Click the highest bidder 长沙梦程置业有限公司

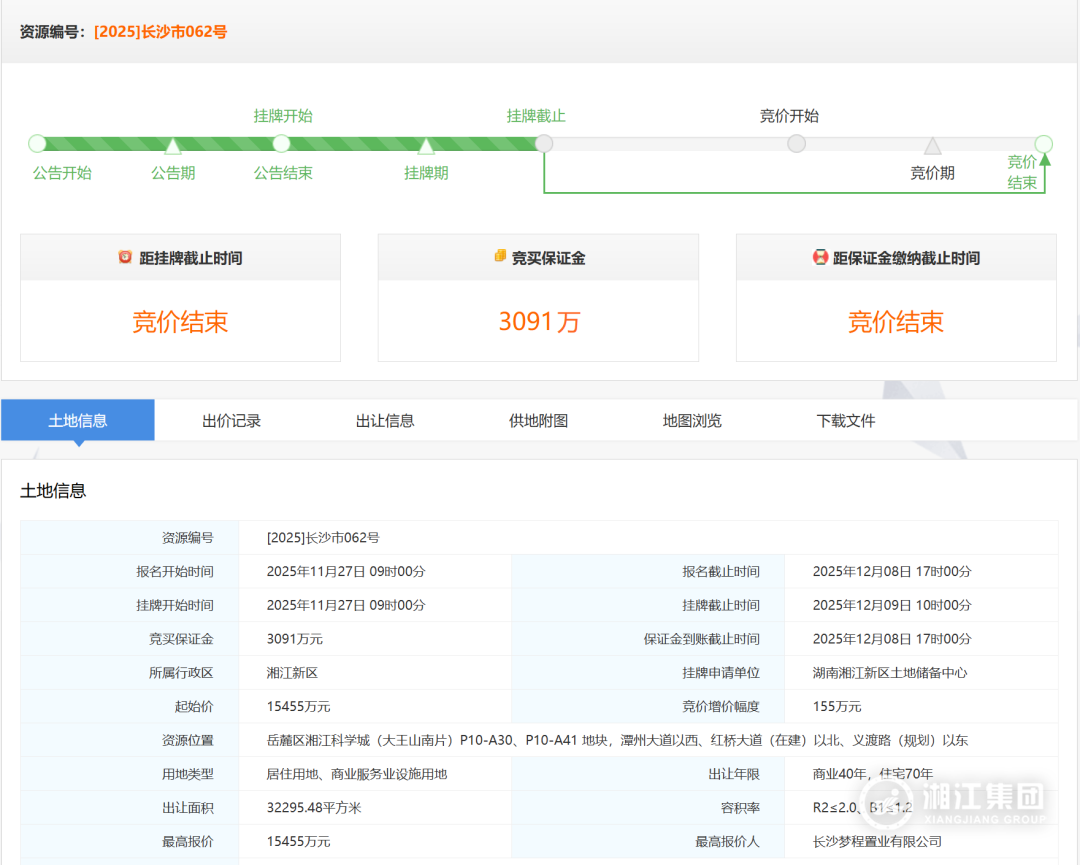pos(877,841)
